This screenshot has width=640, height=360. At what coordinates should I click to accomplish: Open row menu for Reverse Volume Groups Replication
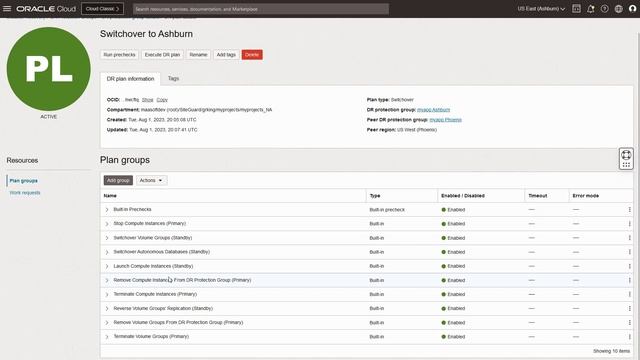[x=629, y=309]
